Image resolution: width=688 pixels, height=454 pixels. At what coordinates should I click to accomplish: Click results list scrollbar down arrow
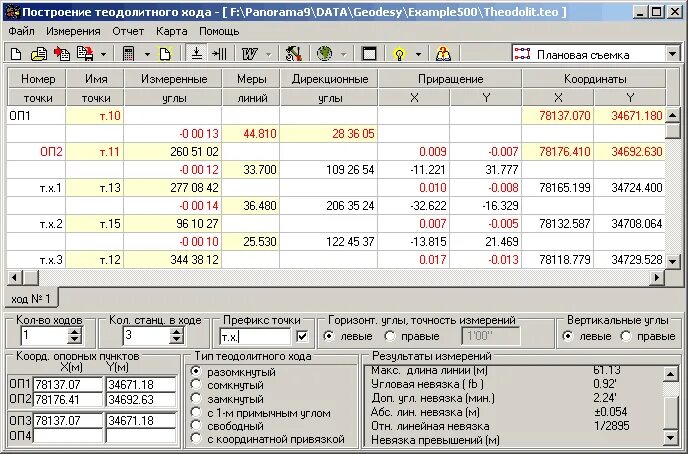pos(671,437)
